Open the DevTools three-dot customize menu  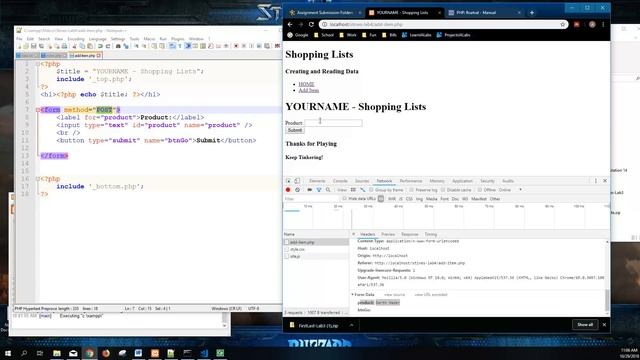(x=596, y=181)
